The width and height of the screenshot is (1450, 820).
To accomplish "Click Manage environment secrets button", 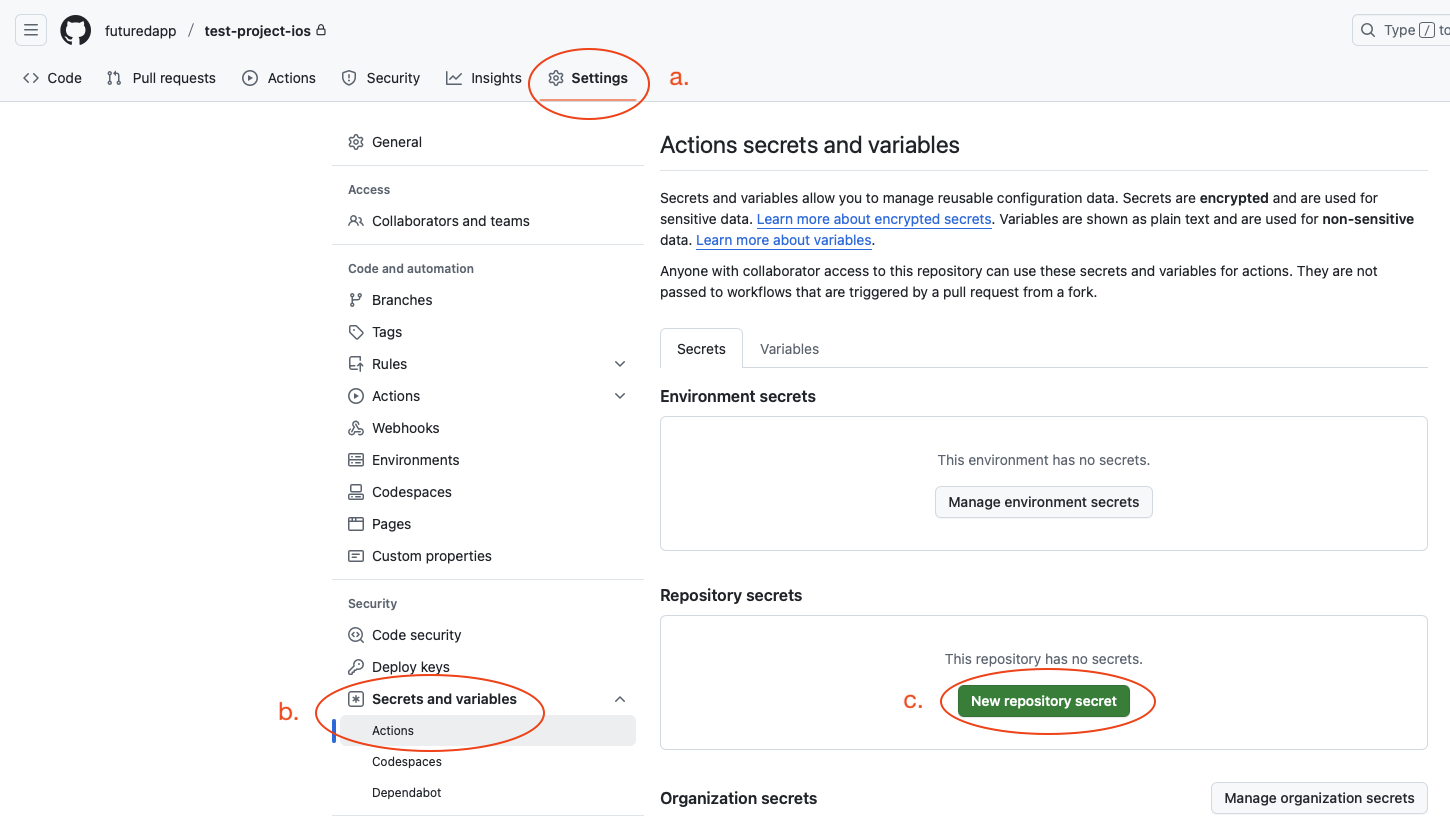I will click(1043, 502).
